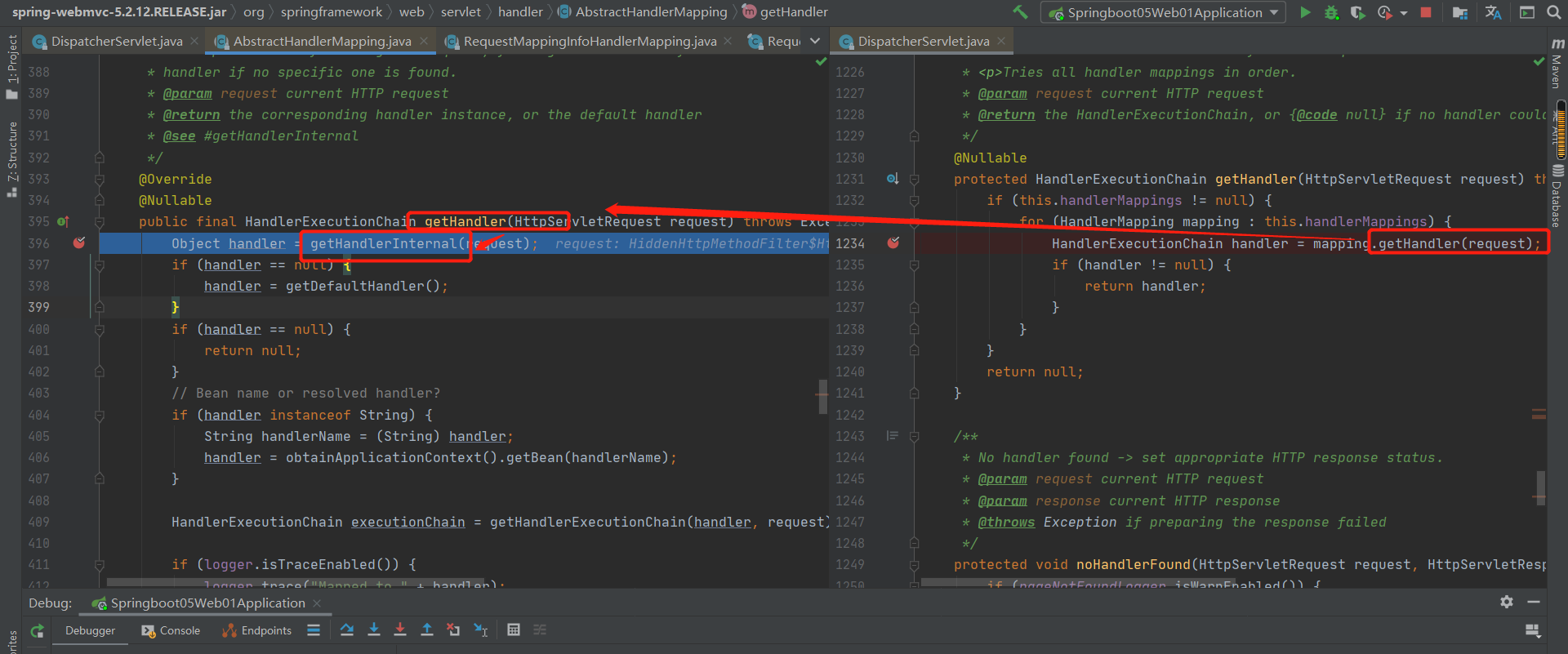Click the Translate icon in toolbar
This screenshot has height=654, width=1568.
(x=1493, y=12)
